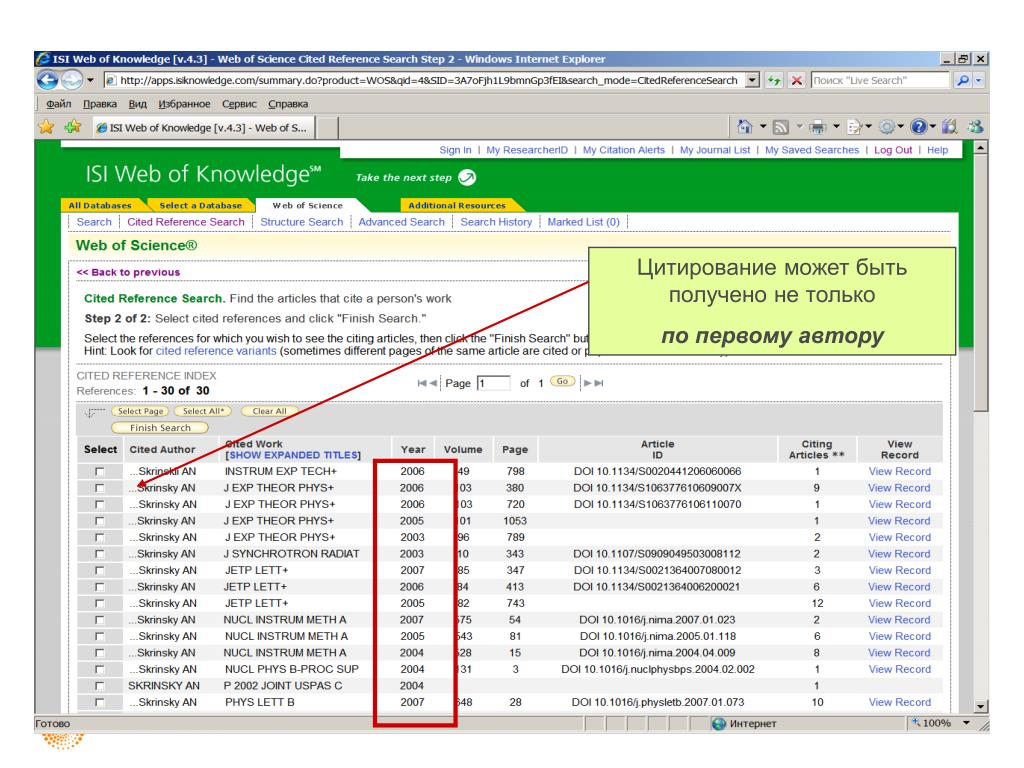Open View Record for PHYS LETT B row

900,703
